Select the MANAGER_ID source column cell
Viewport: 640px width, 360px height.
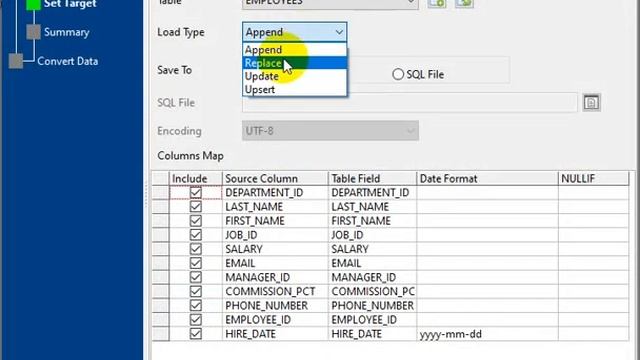pyautogui.click(x=275, y=277)
